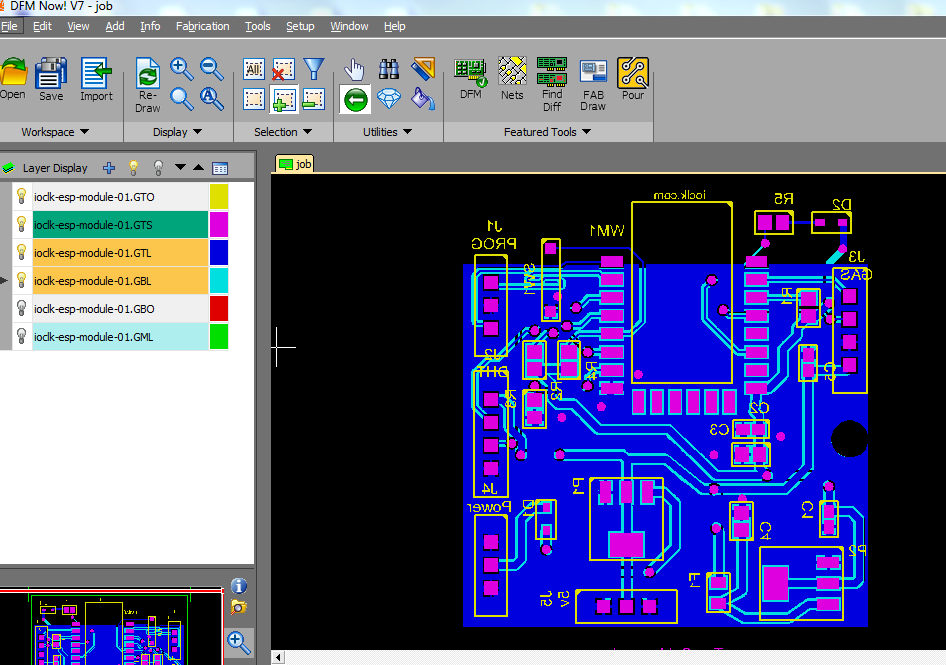Show the GBO layer using its bulb
The height and width of the screenshot is (665, 946).
coord(21,308)
